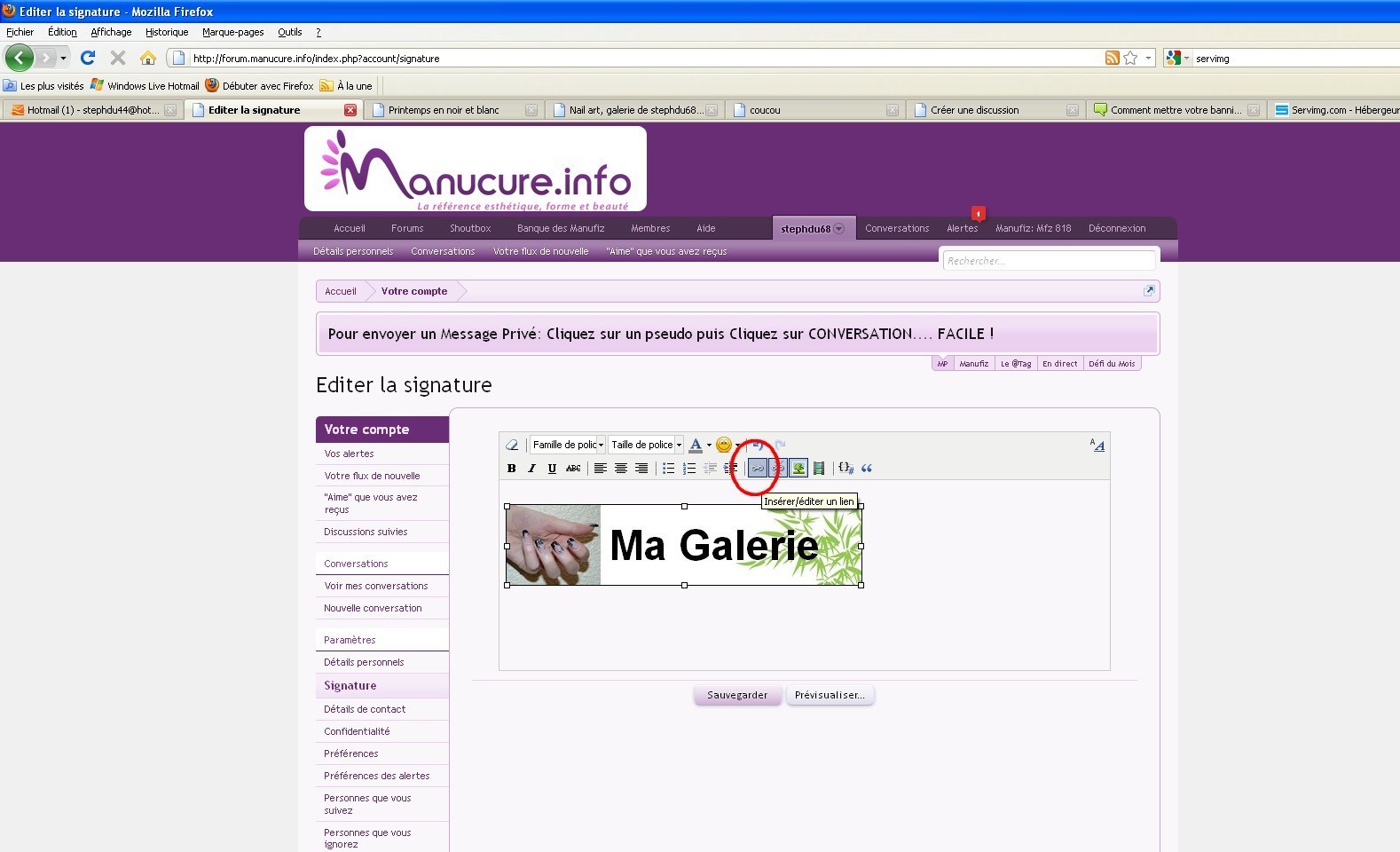Open the Taille de police dropdown

point(646,445)
